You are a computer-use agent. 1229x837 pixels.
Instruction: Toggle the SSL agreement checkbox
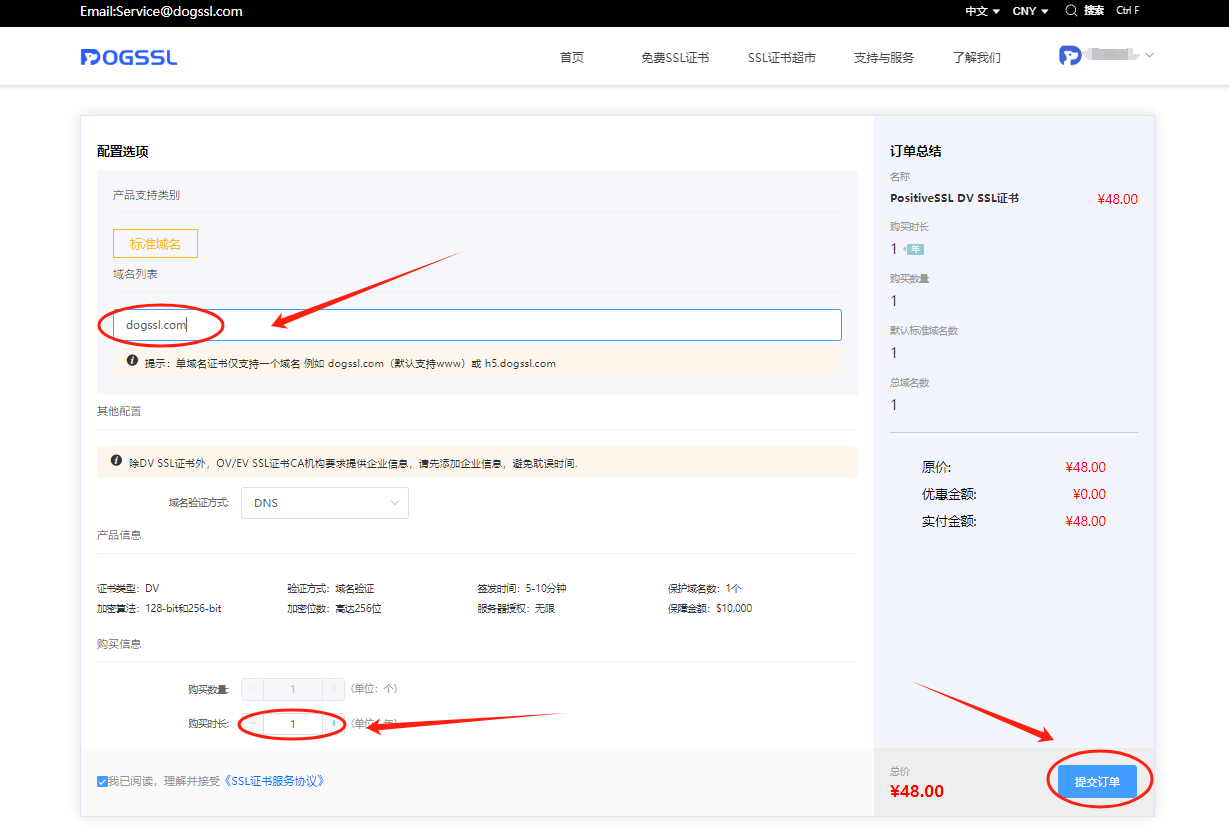pos(102,781)
